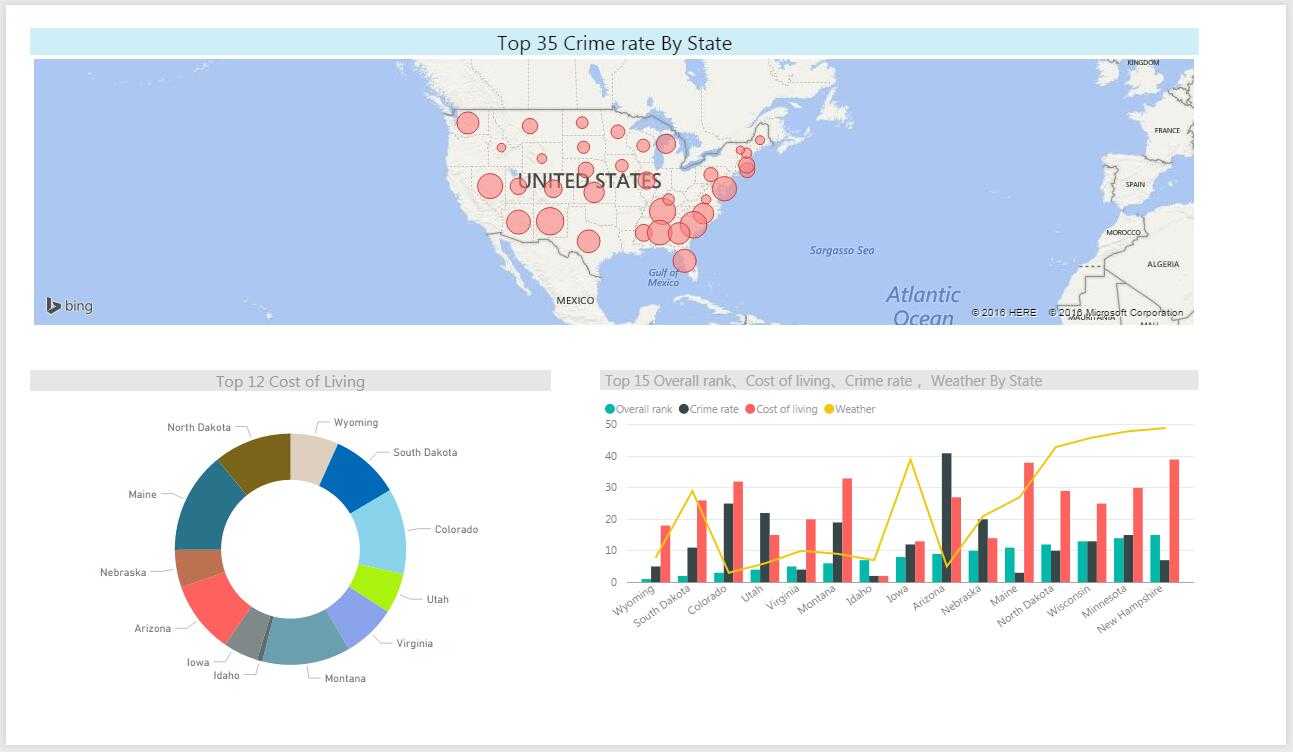This screenshot has width=1293, height=752.
Task: Click the FRANCE label on the map
Action: point(1166,131)
